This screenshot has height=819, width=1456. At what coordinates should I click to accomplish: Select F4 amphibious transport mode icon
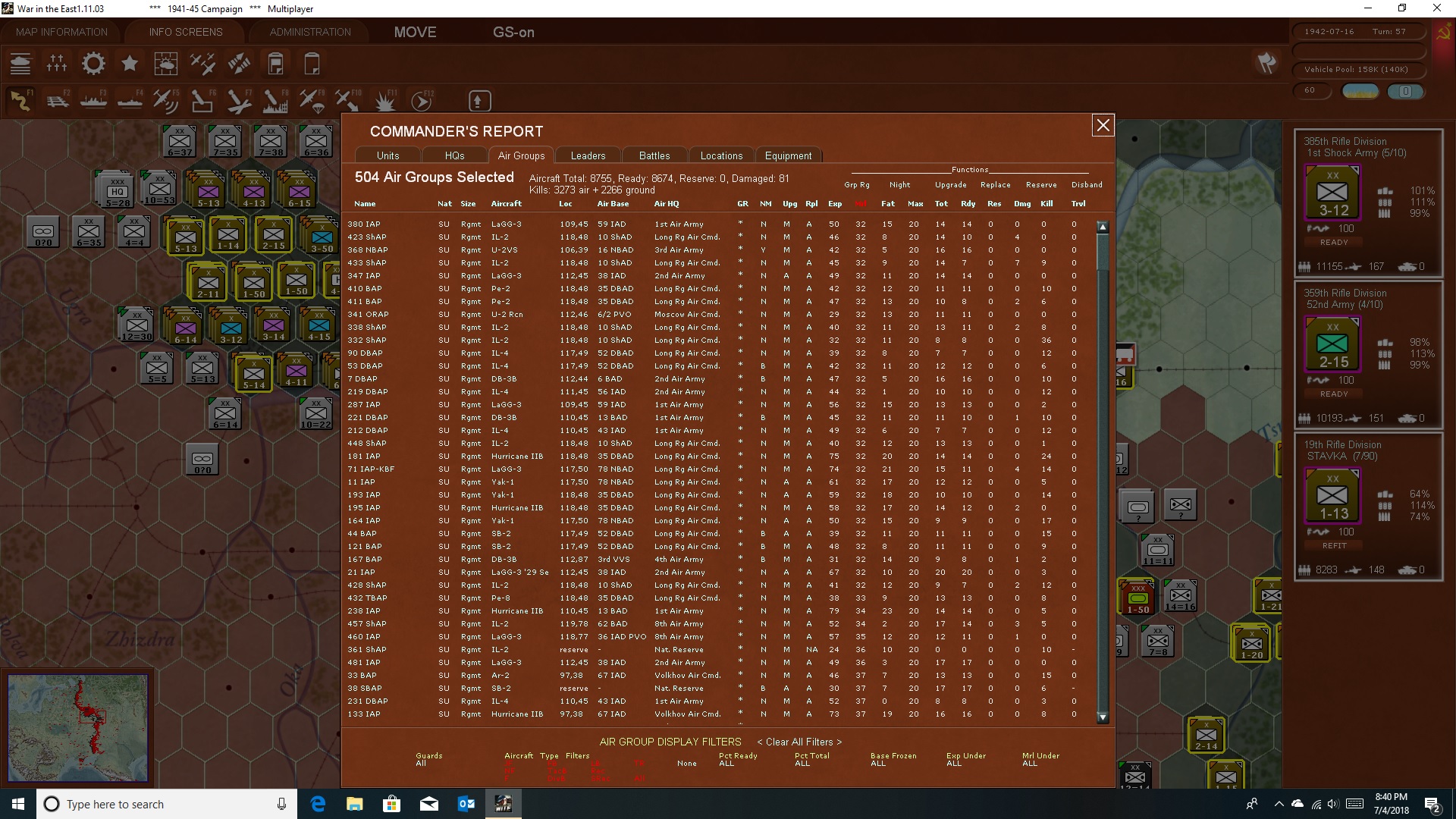click(x=130, y=100)
